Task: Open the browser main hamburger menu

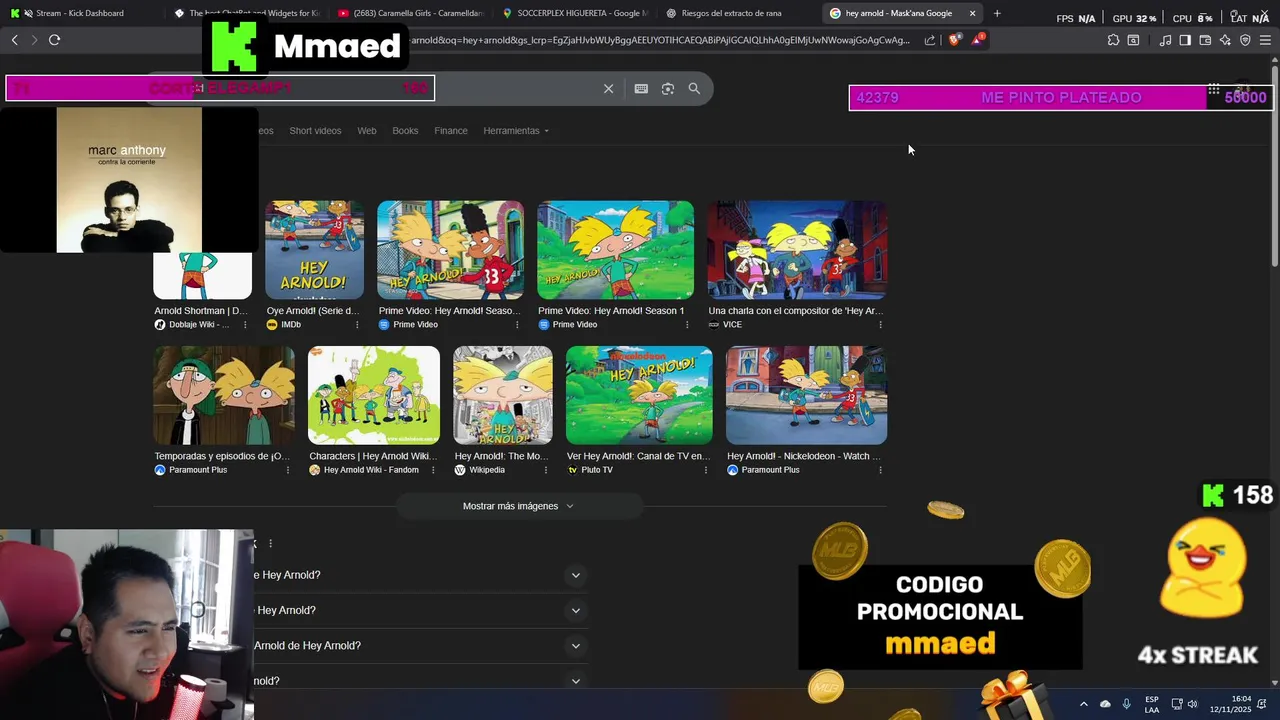Action: [1265, 40]
